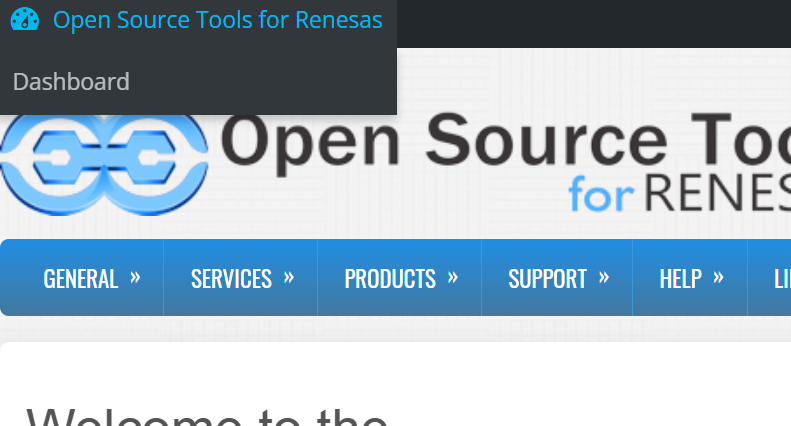Select Dashboard from the admin dropdown
Viewport: 791px width, 426px height.
[x=71, y=82]
